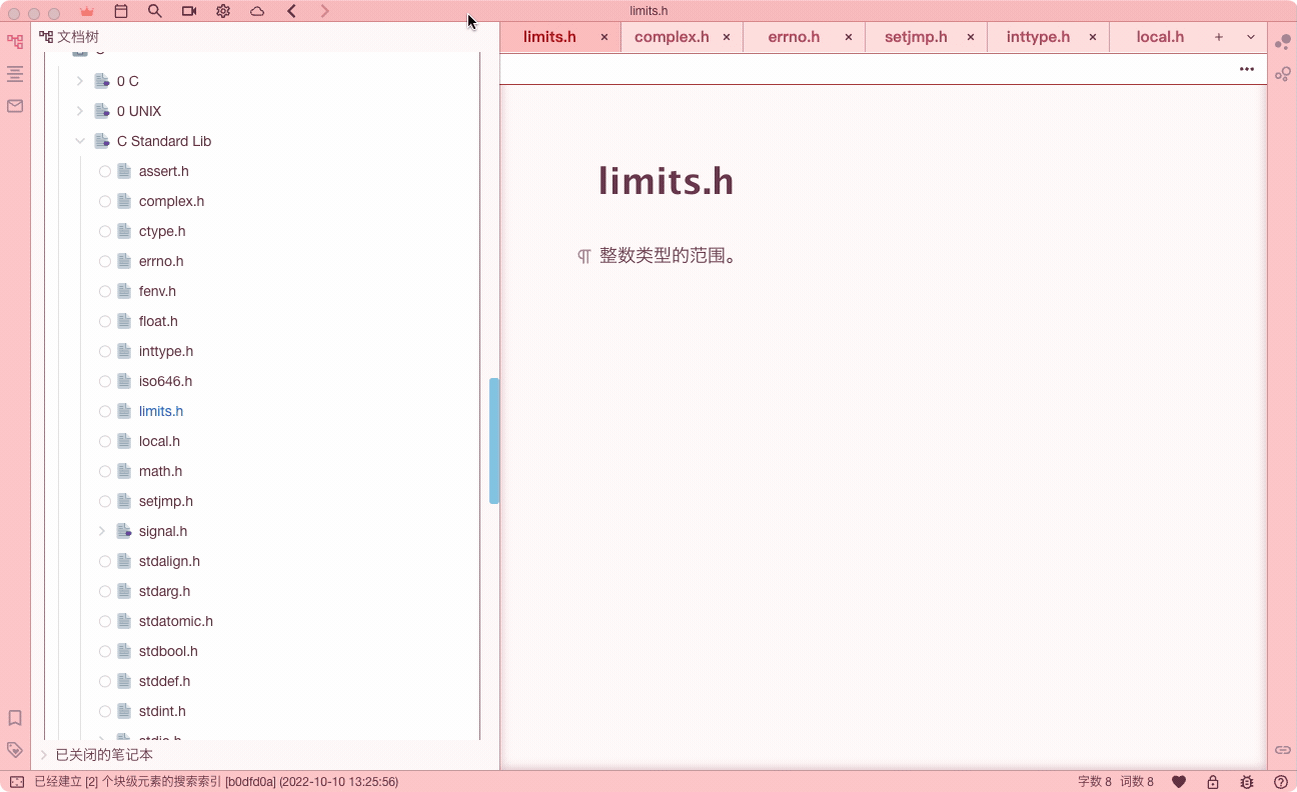The width and height of the screenshot is (1297, 792).
Task: Start screen recording via the camera icon
Action: pyautogui.click(x=189, y=11)
